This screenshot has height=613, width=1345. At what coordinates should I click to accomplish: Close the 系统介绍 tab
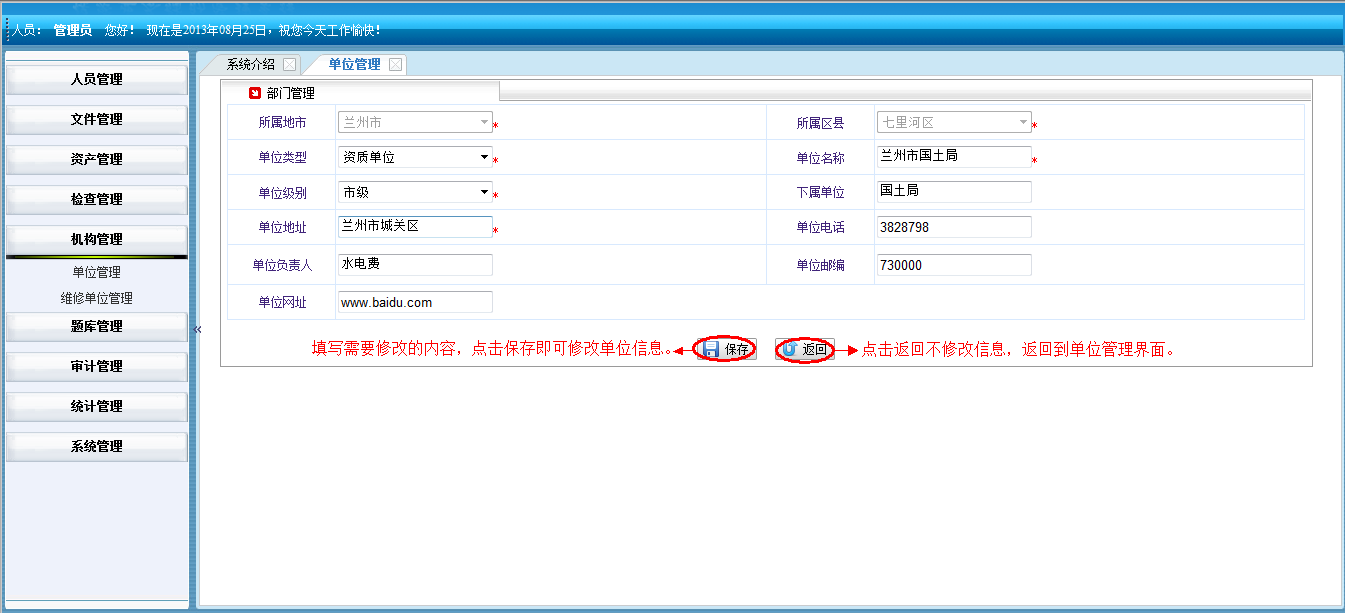(289, 65)
